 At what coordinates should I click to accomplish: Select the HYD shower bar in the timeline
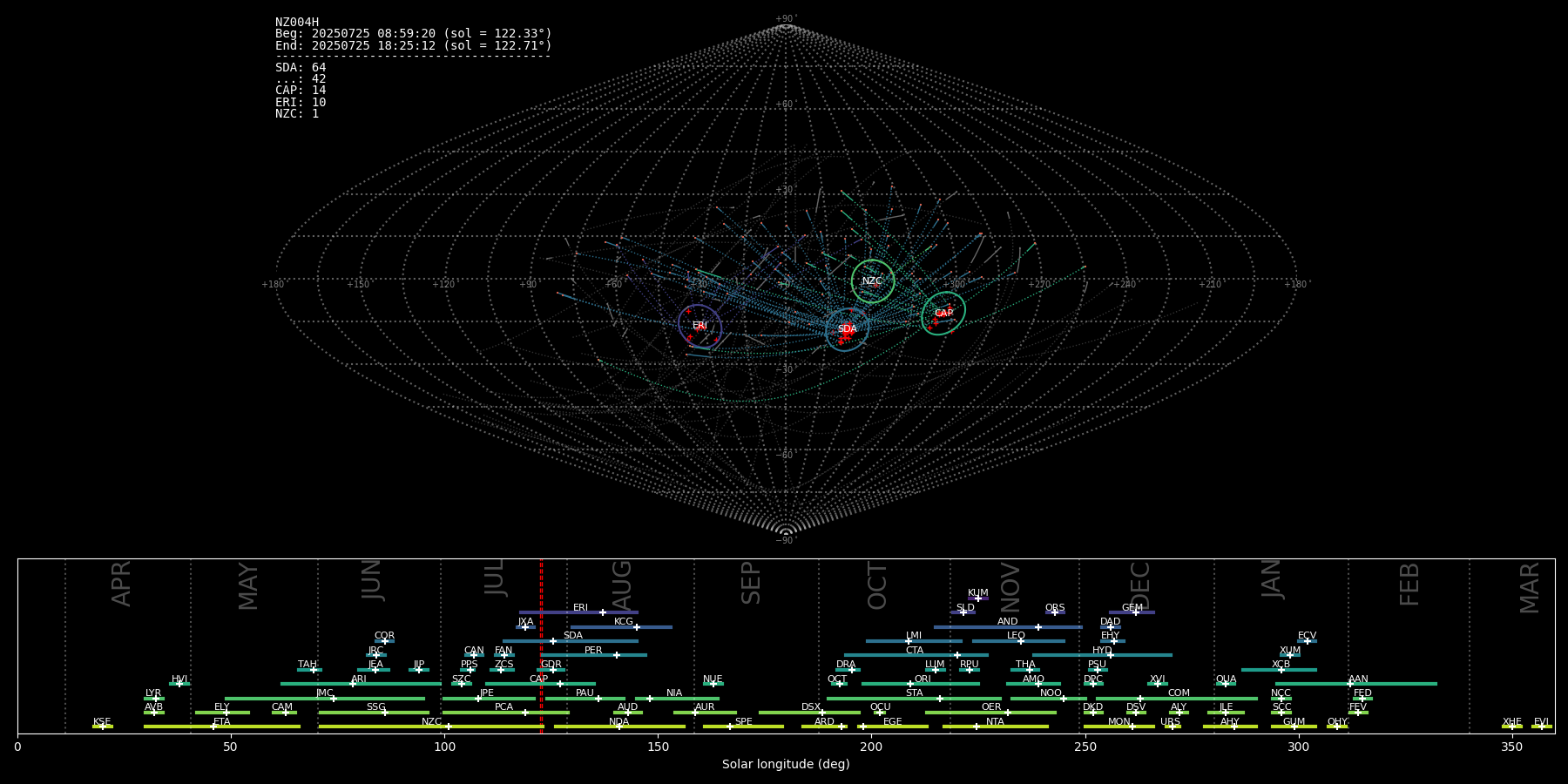1102,655
